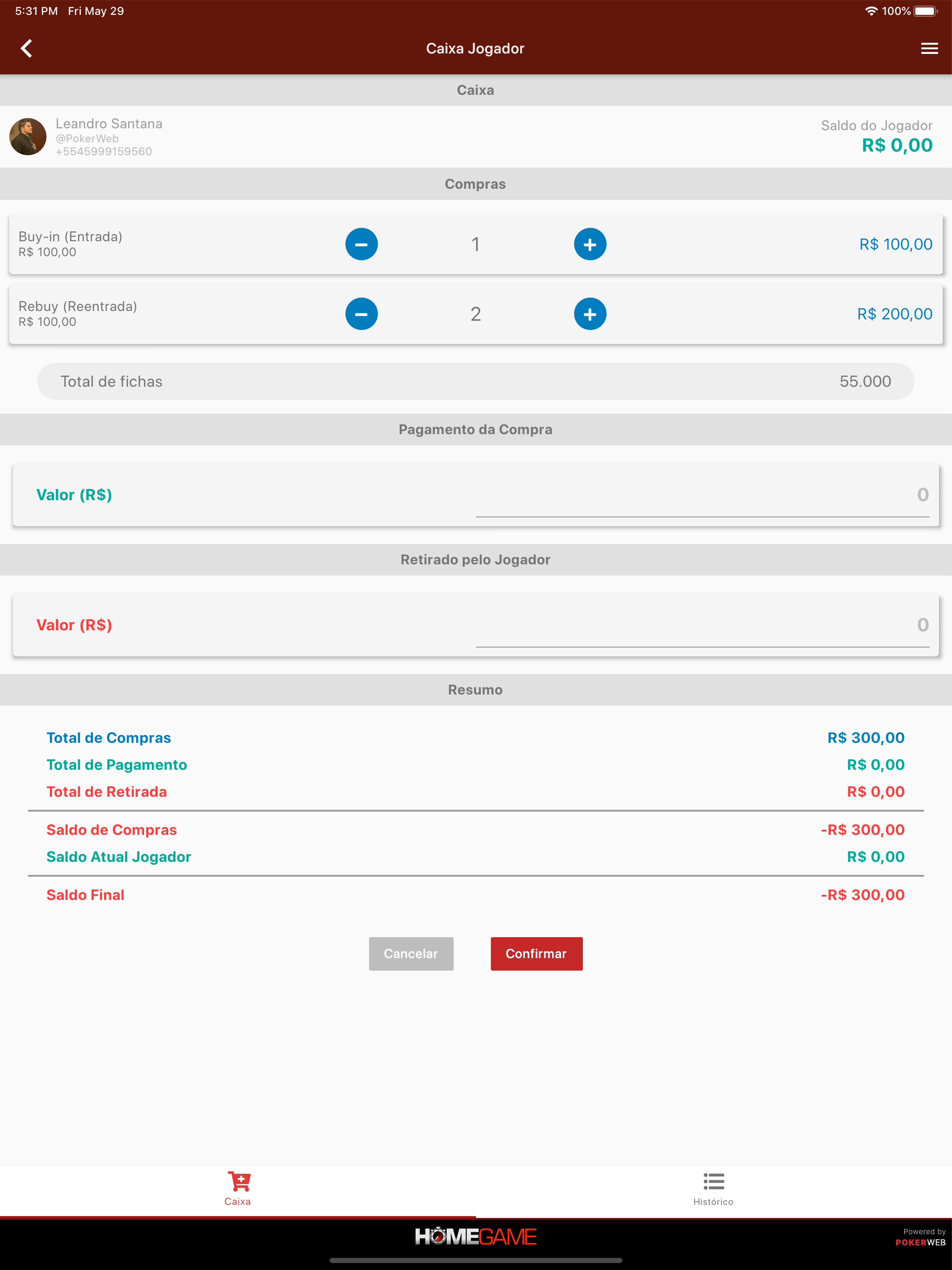Tap the green Valor (R$) label
The height and width of the screenshot is (1270, 952).
[x=74, y=495]
